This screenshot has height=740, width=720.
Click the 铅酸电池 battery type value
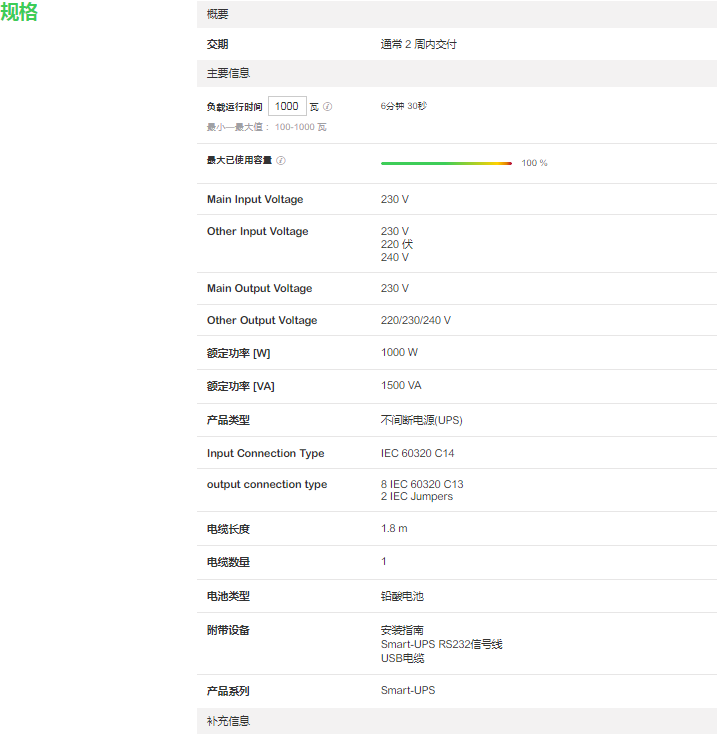tap(402, 596)
